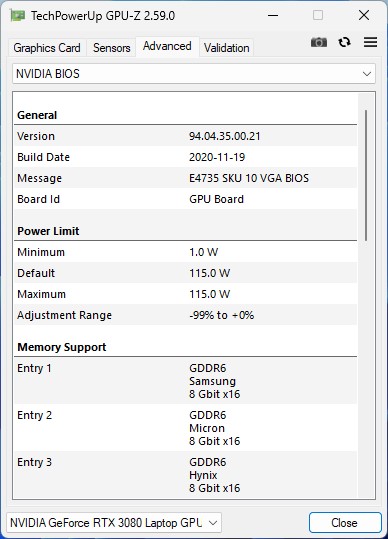Select the Message row E4735 SKU 10 VGA BIOS
The image size is (388, 539).
[186, 178]
